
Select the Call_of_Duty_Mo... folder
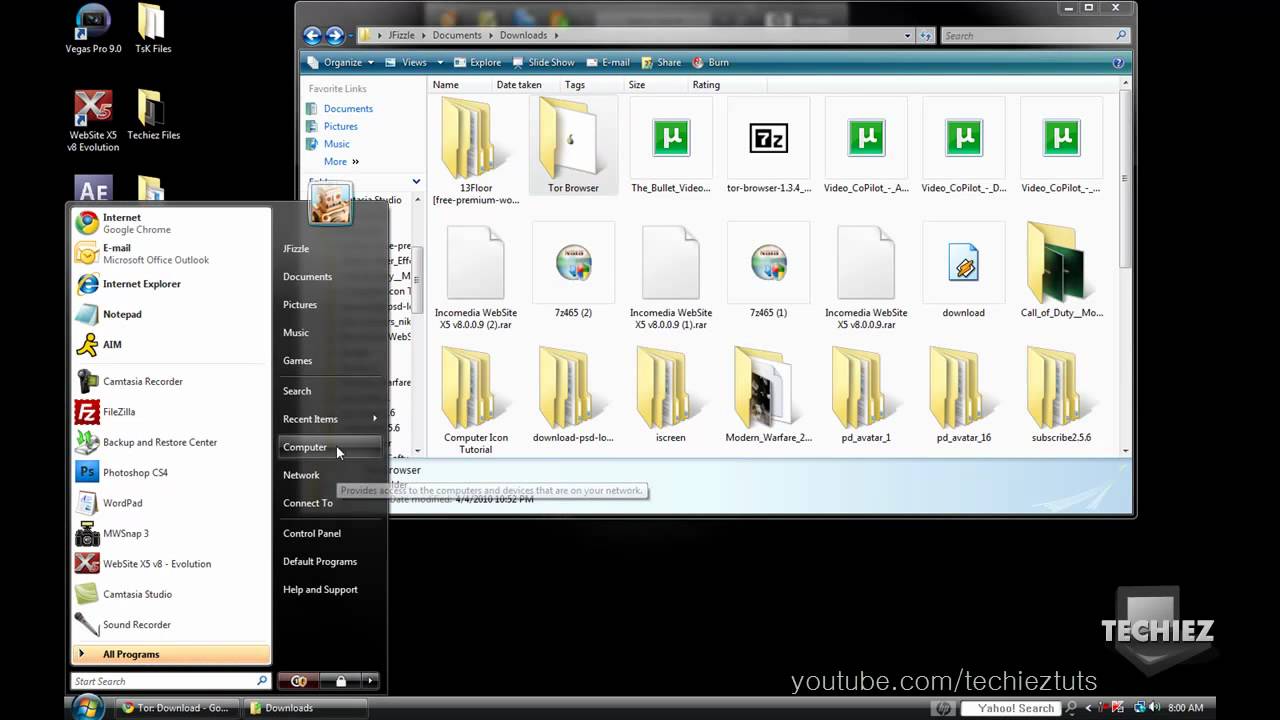[x=1061, y=270]
